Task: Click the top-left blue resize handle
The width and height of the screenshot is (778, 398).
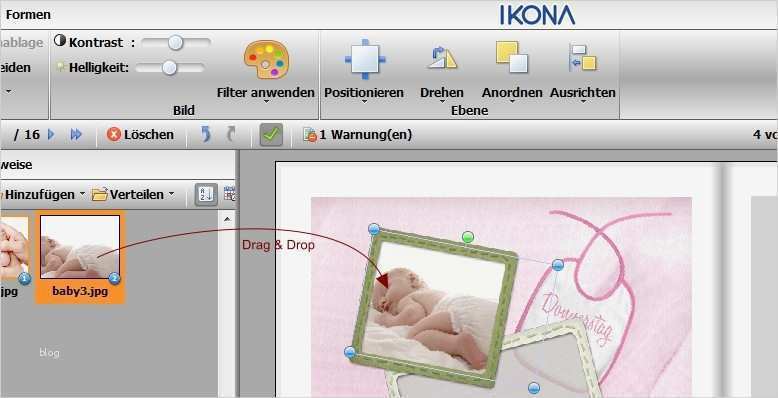Action: 374,229
